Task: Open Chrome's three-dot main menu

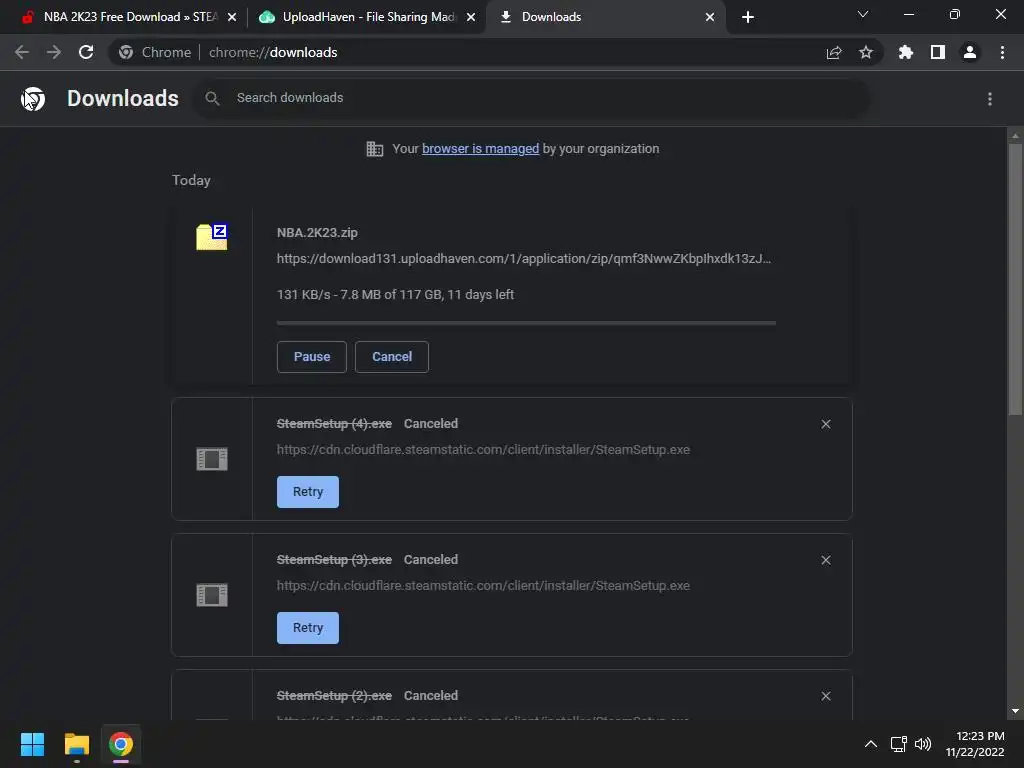Action: point(1002,52)
